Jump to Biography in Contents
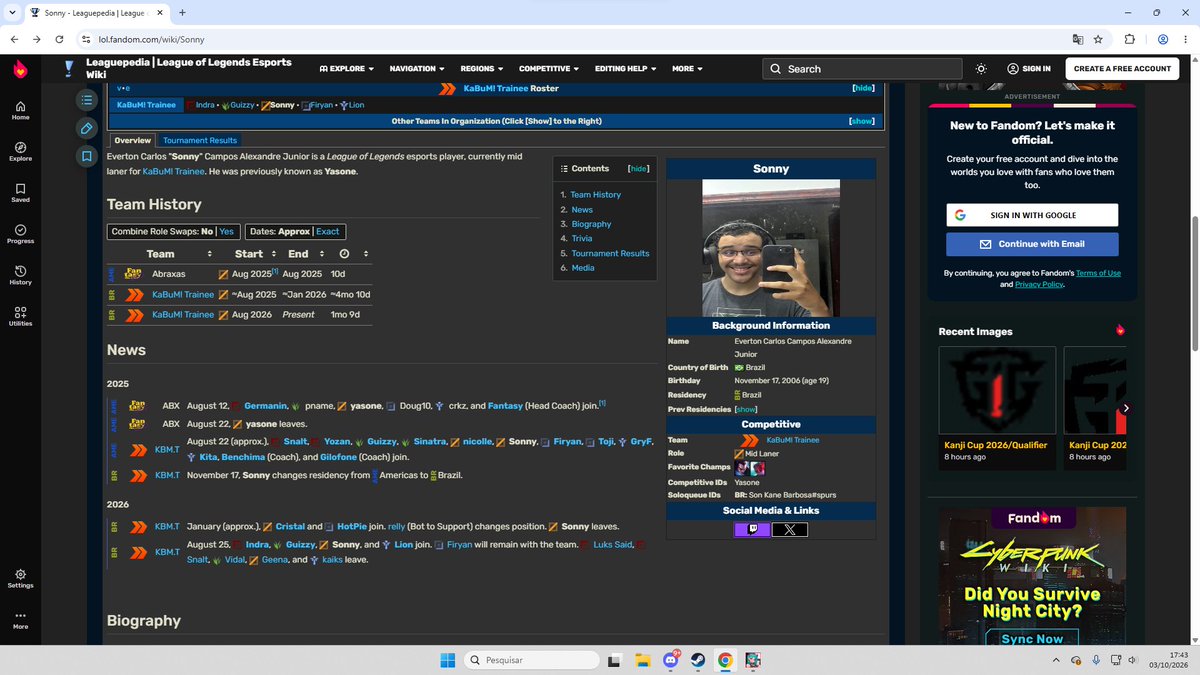Viewport: 1200px width, 675px height. click(x=591, y=224)
